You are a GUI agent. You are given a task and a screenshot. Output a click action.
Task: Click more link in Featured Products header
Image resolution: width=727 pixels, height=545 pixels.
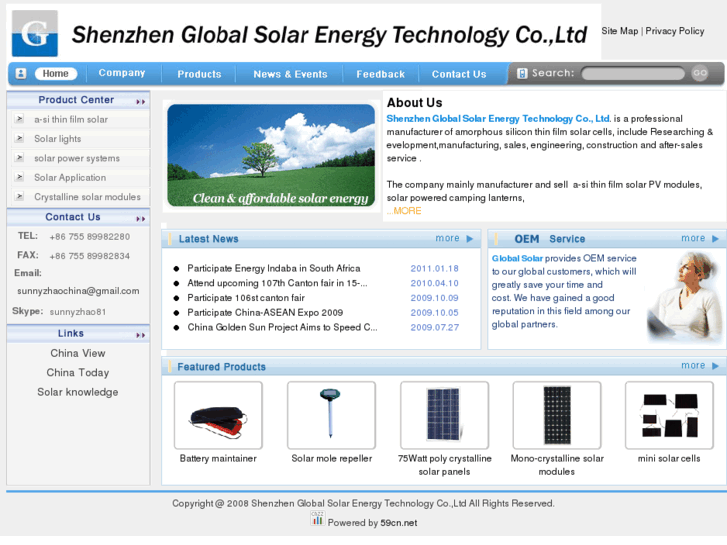click(693, 365)
